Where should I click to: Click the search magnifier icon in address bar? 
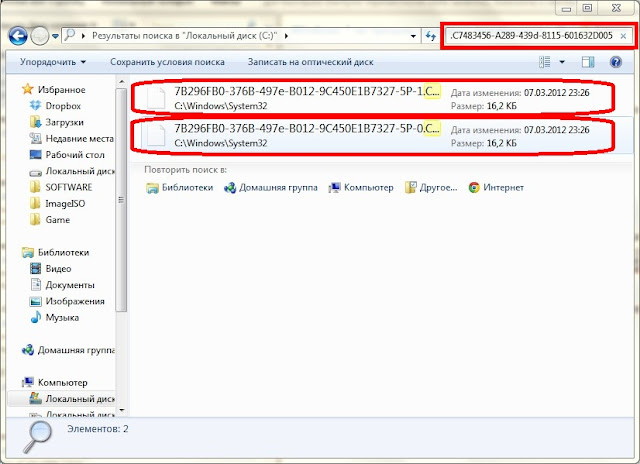pos(70,36)
